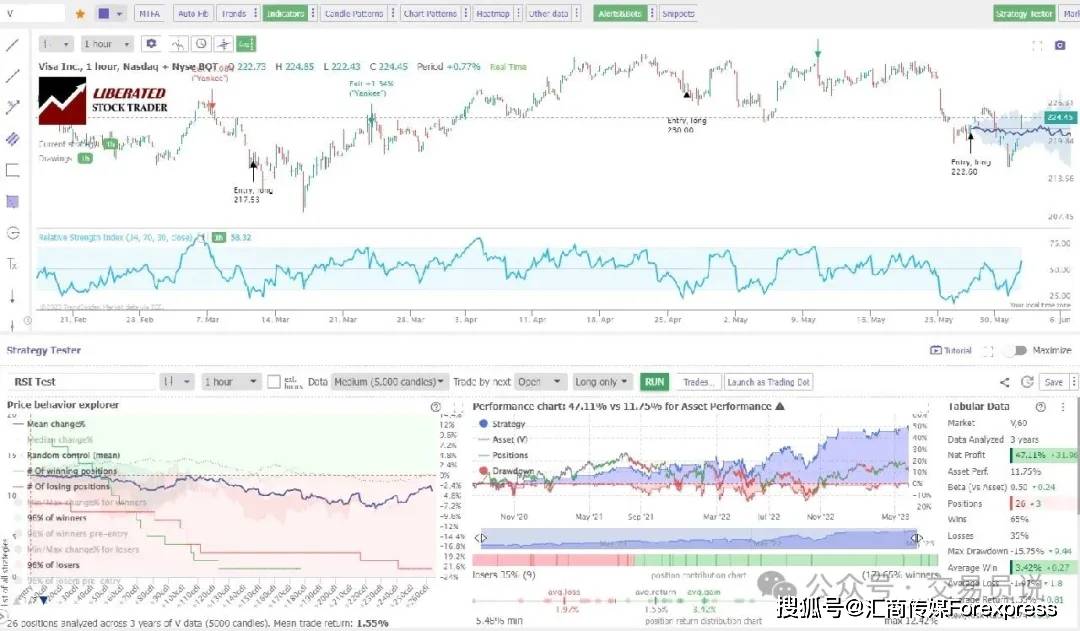1080x631 pixels.
Task: Pick the filled rectangle drawing tool
Action: (13, 201)
